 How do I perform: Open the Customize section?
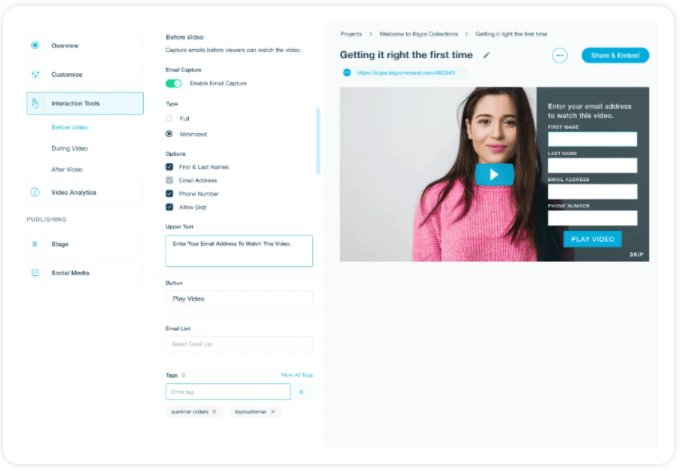click(x=85, y=75)
